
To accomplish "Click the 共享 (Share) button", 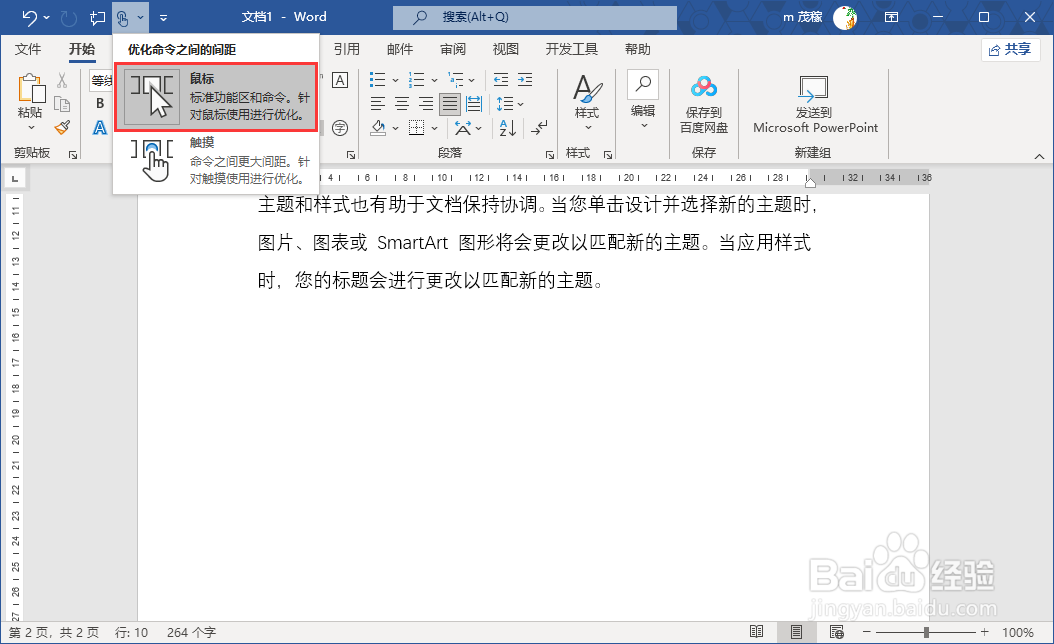I will tap(1010, 48).
